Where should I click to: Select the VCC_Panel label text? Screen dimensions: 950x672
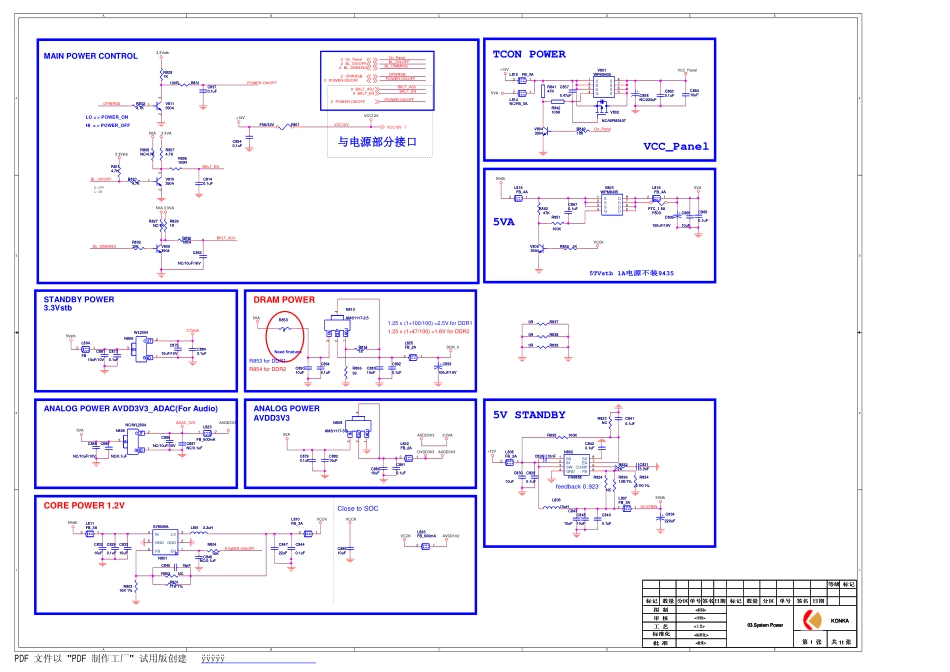(675, 146)
